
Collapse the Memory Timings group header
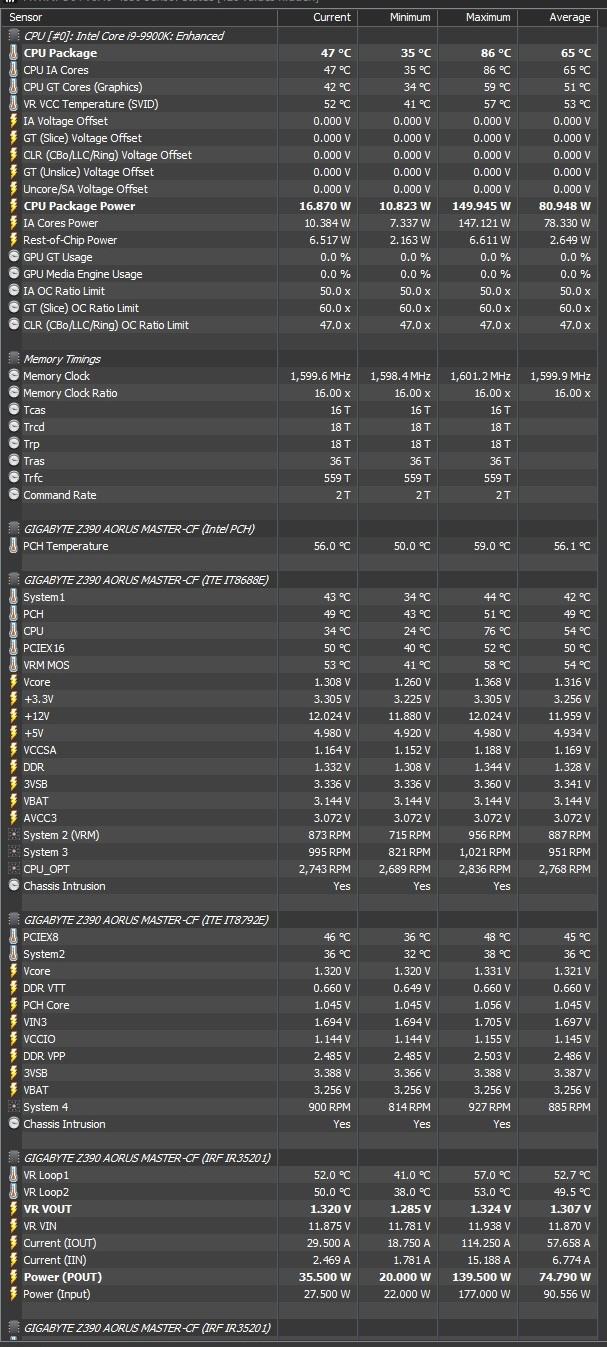(13, 359)
